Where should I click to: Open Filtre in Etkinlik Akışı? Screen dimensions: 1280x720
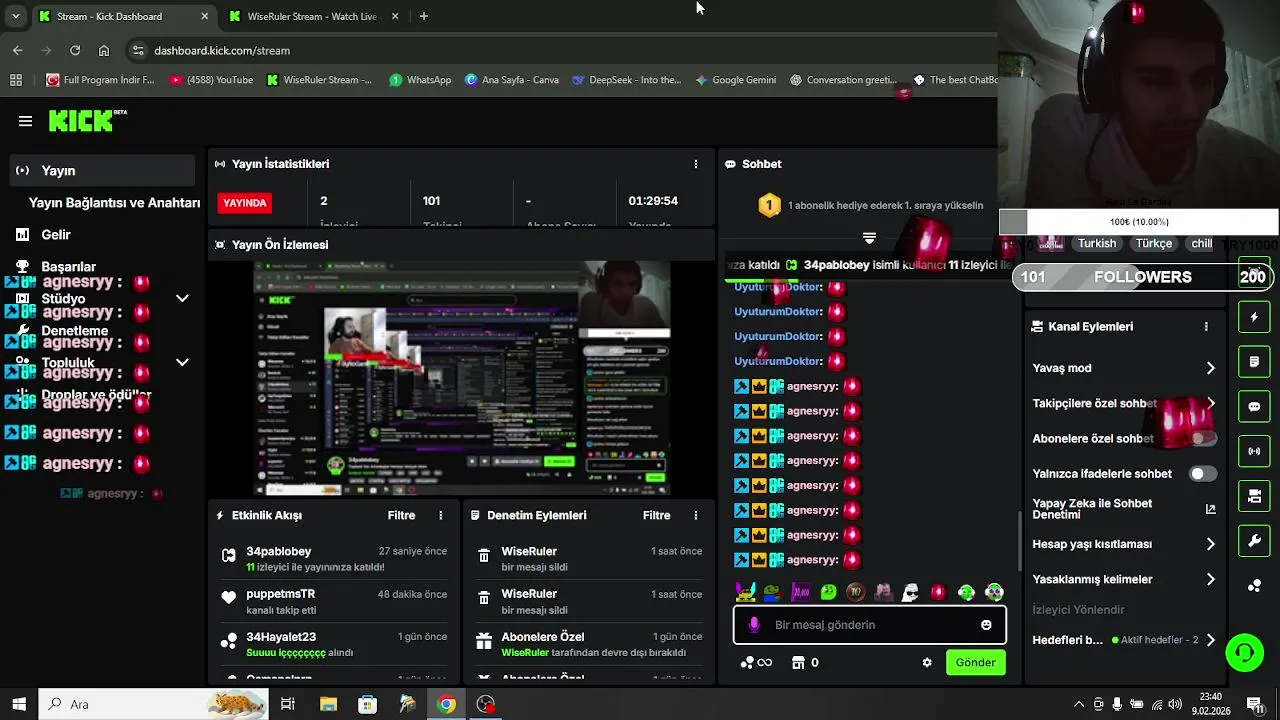coord(401,515)
